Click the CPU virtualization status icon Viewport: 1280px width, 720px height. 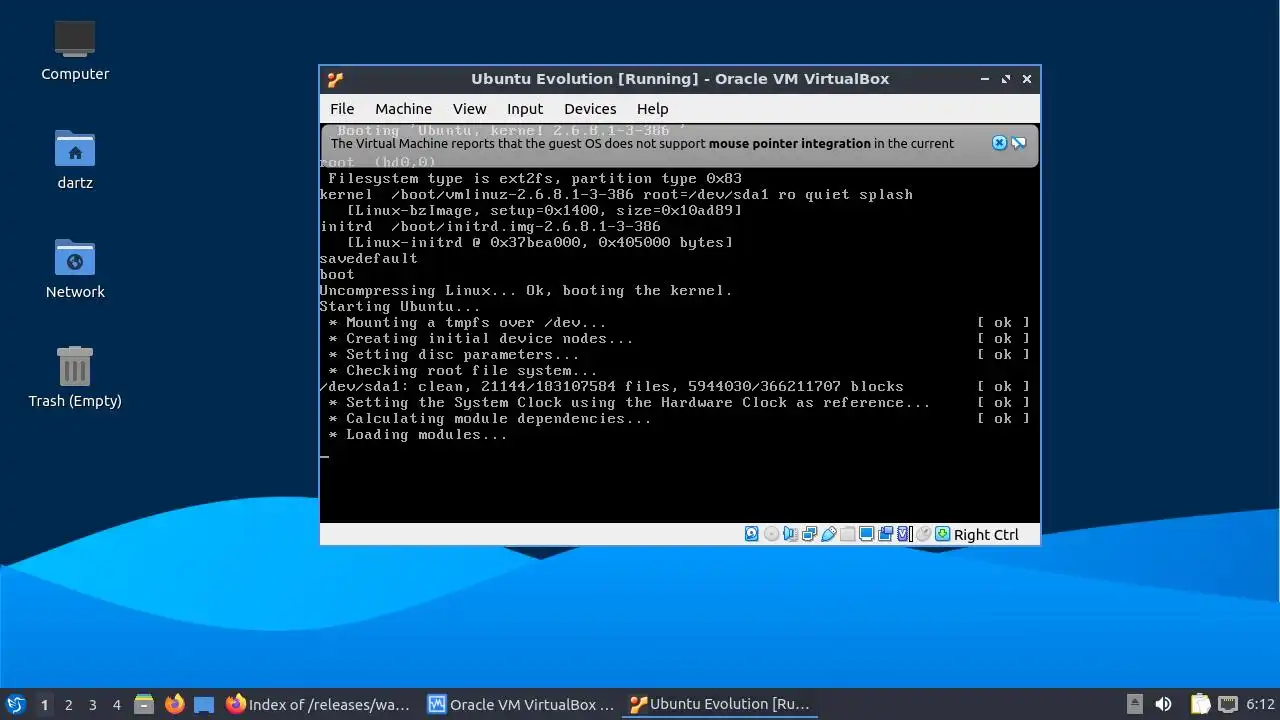point(905,534)
